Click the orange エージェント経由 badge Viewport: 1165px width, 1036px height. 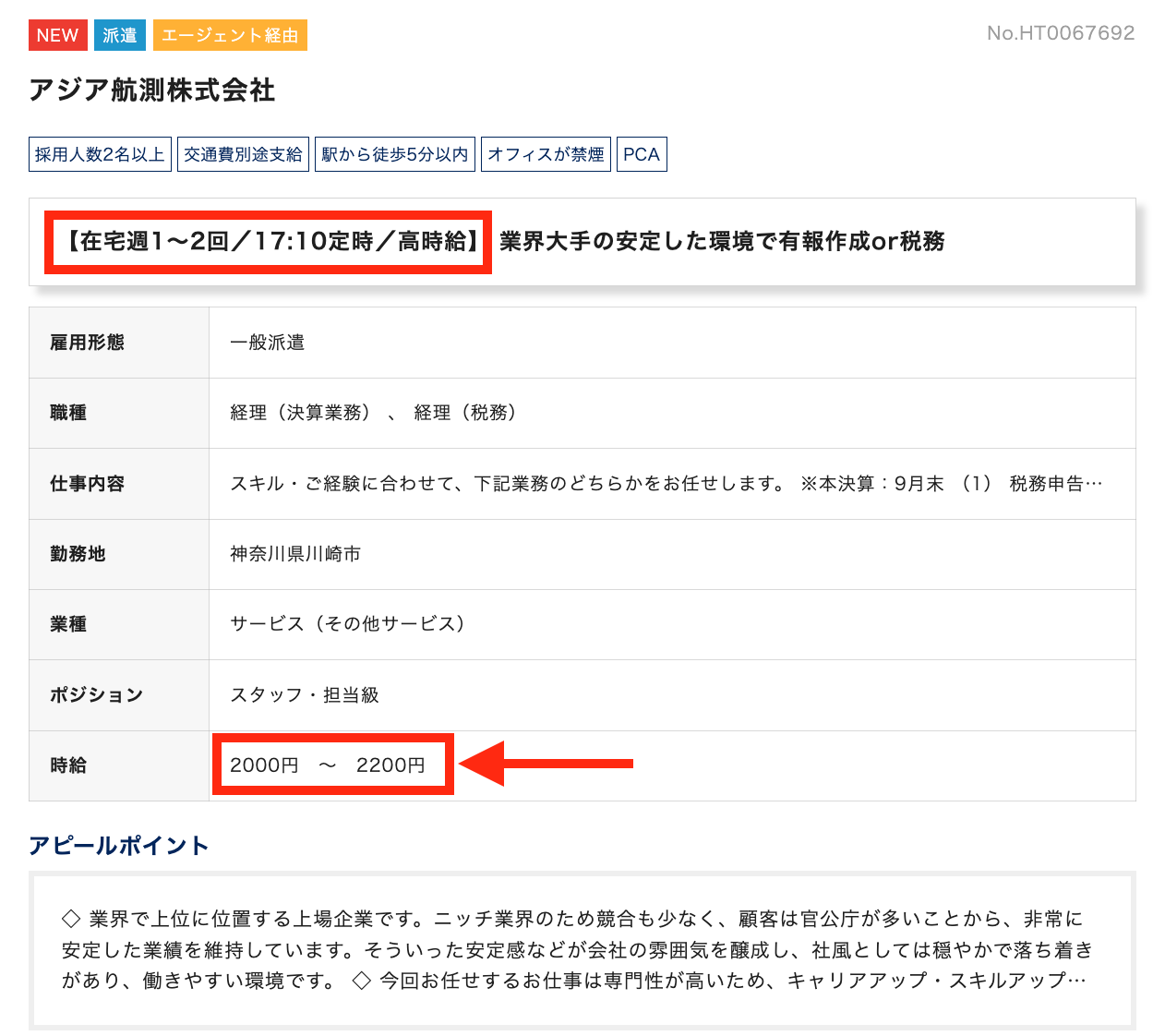point(230,35)
